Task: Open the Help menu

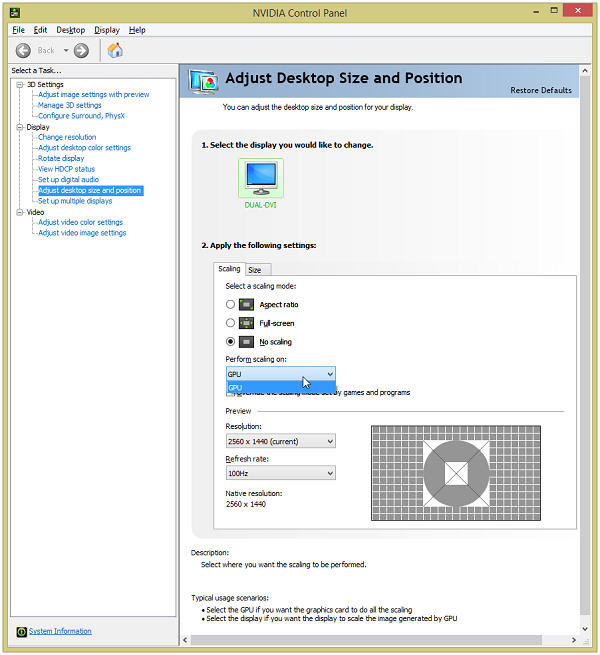Action: pos(137,30)
